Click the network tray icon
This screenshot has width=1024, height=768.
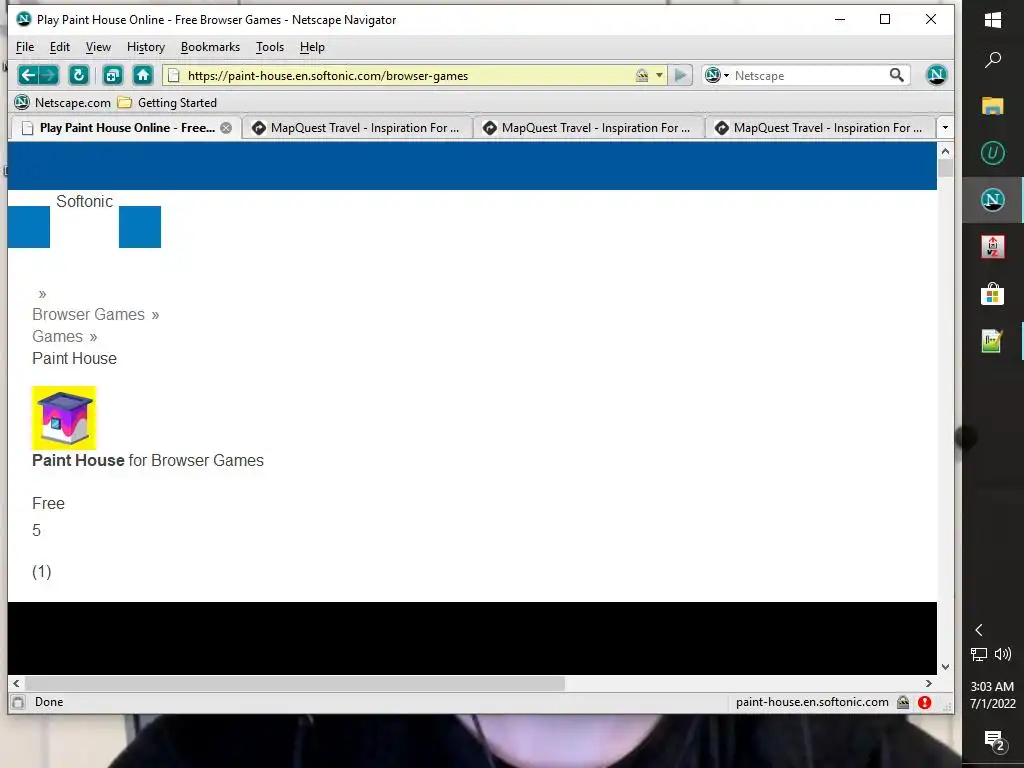(979, 654)
